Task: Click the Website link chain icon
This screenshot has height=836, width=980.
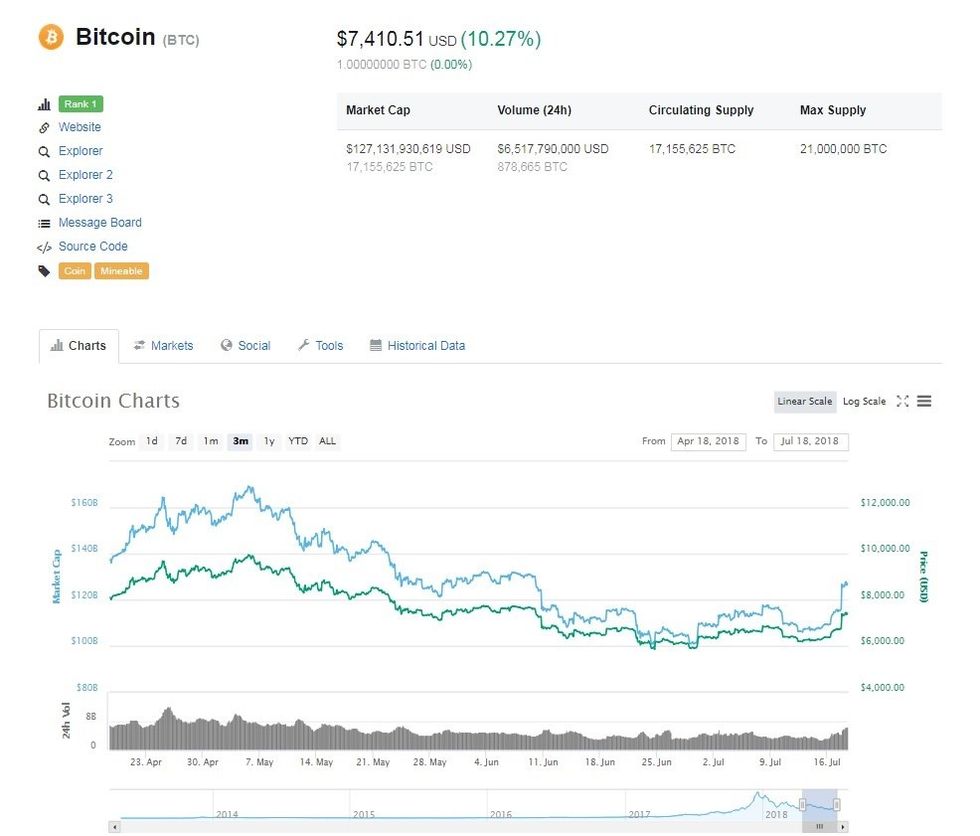Action: [44, 127]
